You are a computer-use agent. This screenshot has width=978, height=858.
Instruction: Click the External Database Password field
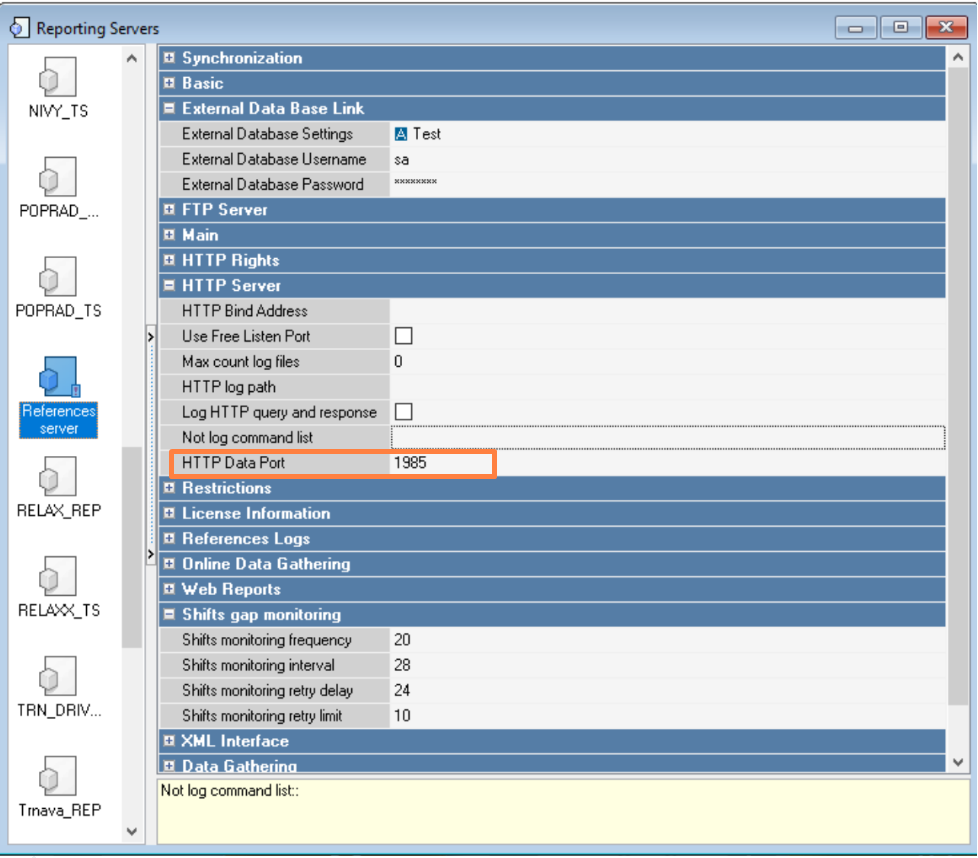coord(667,185)
